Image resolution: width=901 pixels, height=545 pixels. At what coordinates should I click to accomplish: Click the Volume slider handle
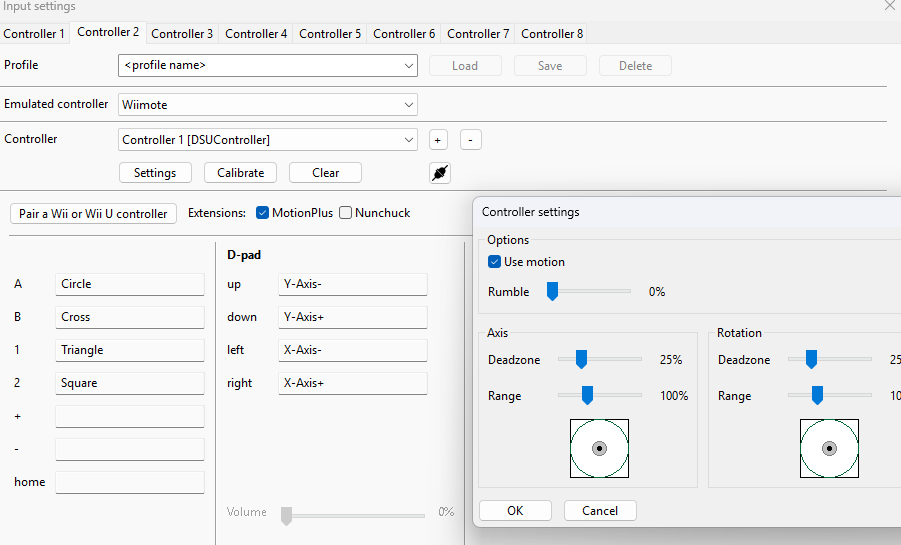click(286, 516)
